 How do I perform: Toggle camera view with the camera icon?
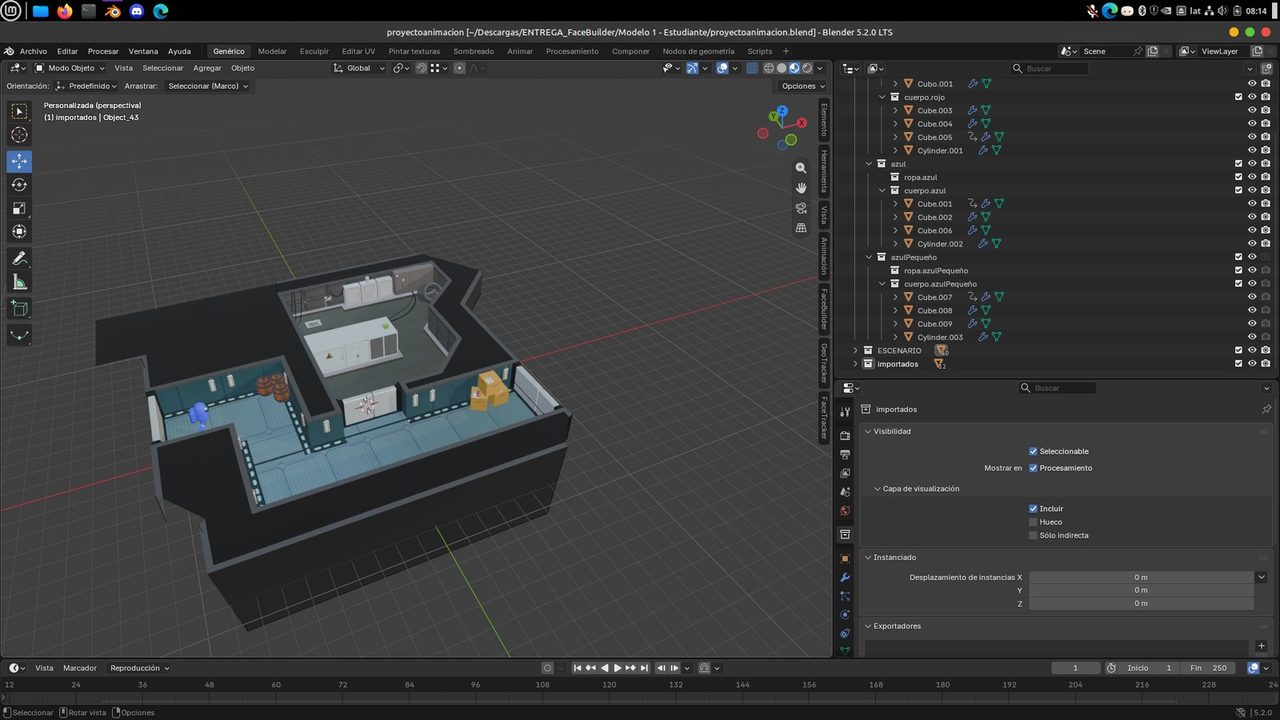[801, 208]
